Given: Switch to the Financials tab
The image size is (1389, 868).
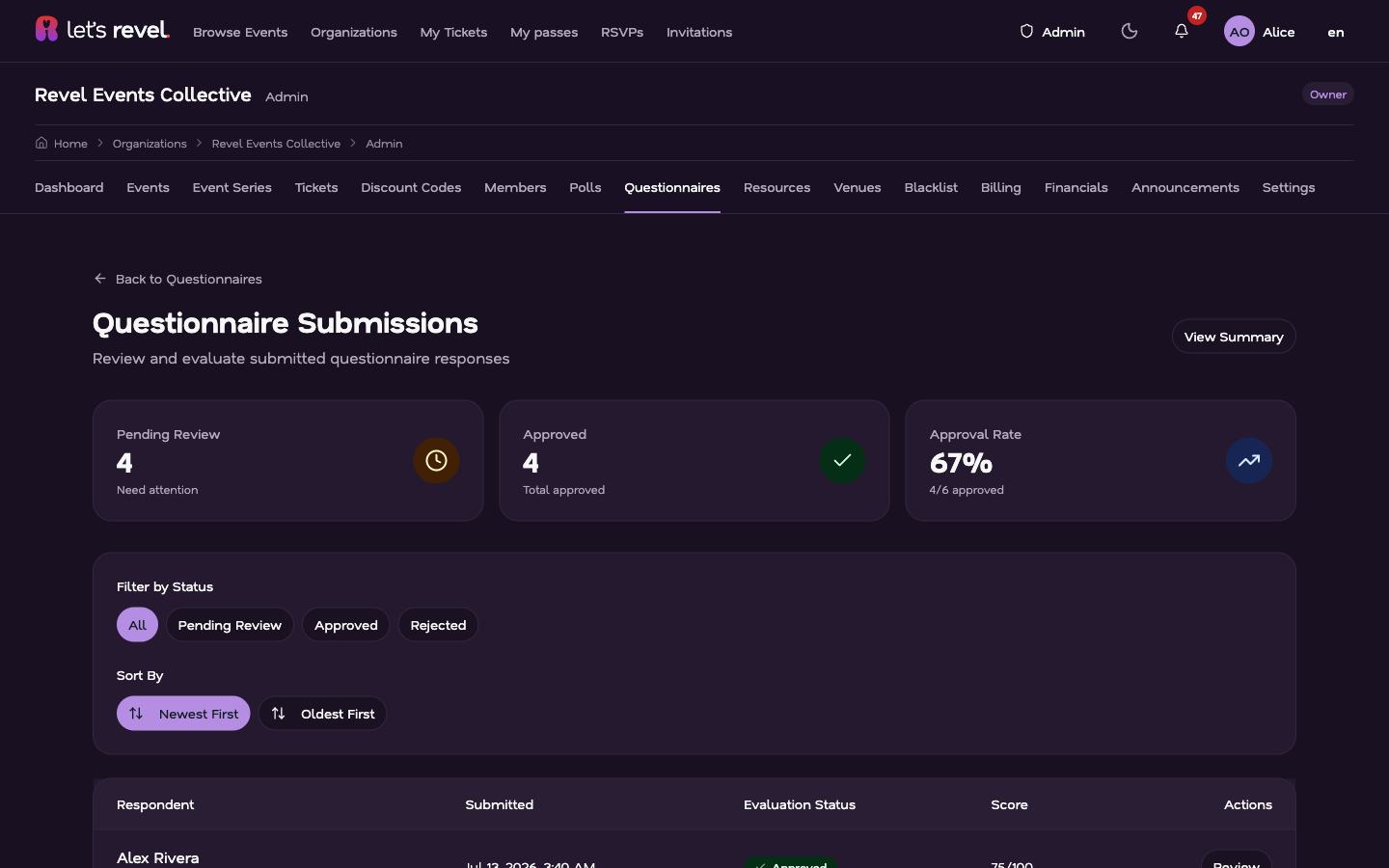Looking at the screenshot, I should coord(1076,187).
